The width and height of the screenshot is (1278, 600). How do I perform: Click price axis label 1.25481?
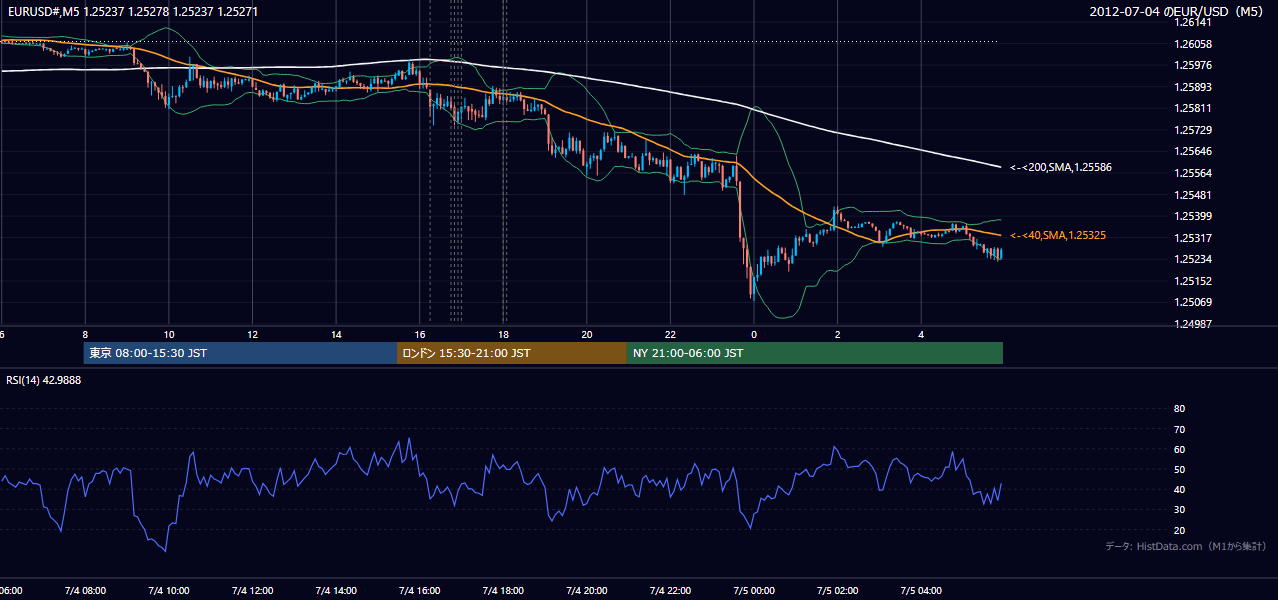[x=1193, y=195]
